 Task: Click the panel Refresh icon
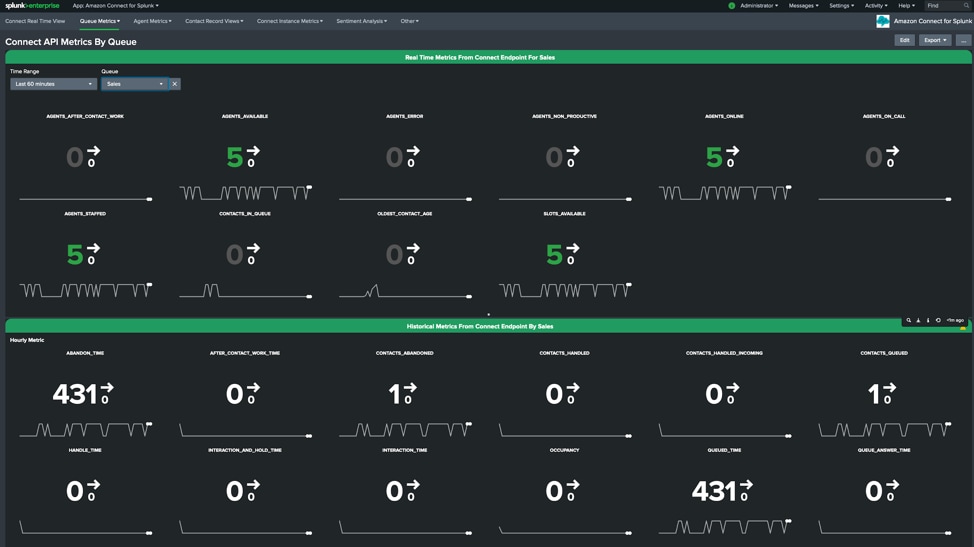coord(938,320)
